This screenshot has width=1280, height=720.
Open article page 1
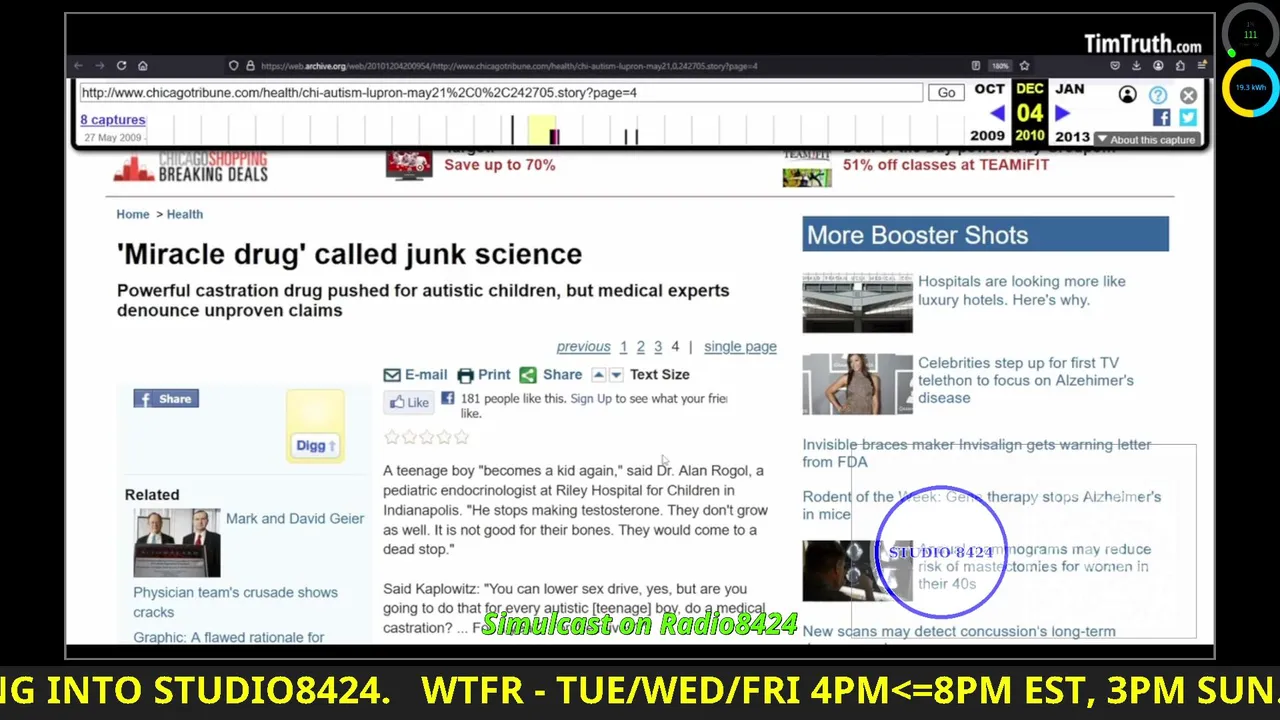click(623, 347)
